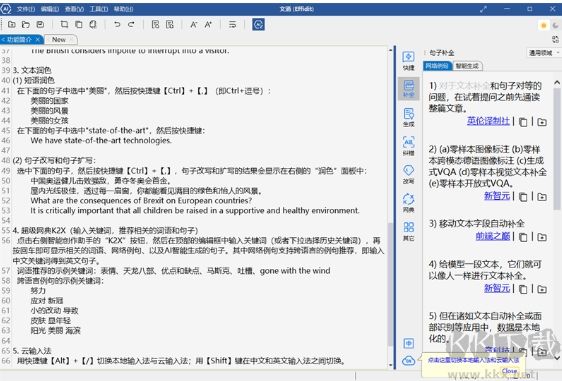Open the 新智元 source link under suggestion 2
The height and width of the screenshot is (381, 562).
pos(497,196)
